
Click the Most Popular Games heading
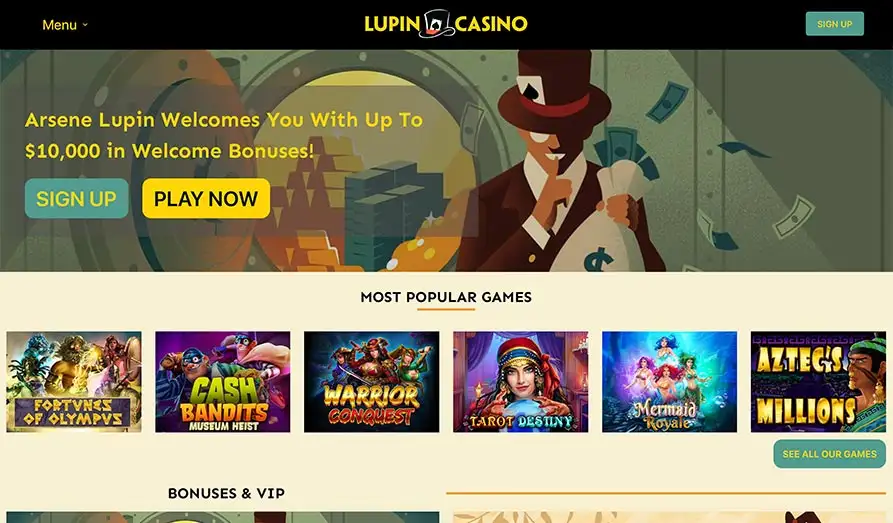pyautogui.click(x=446, y=297)
